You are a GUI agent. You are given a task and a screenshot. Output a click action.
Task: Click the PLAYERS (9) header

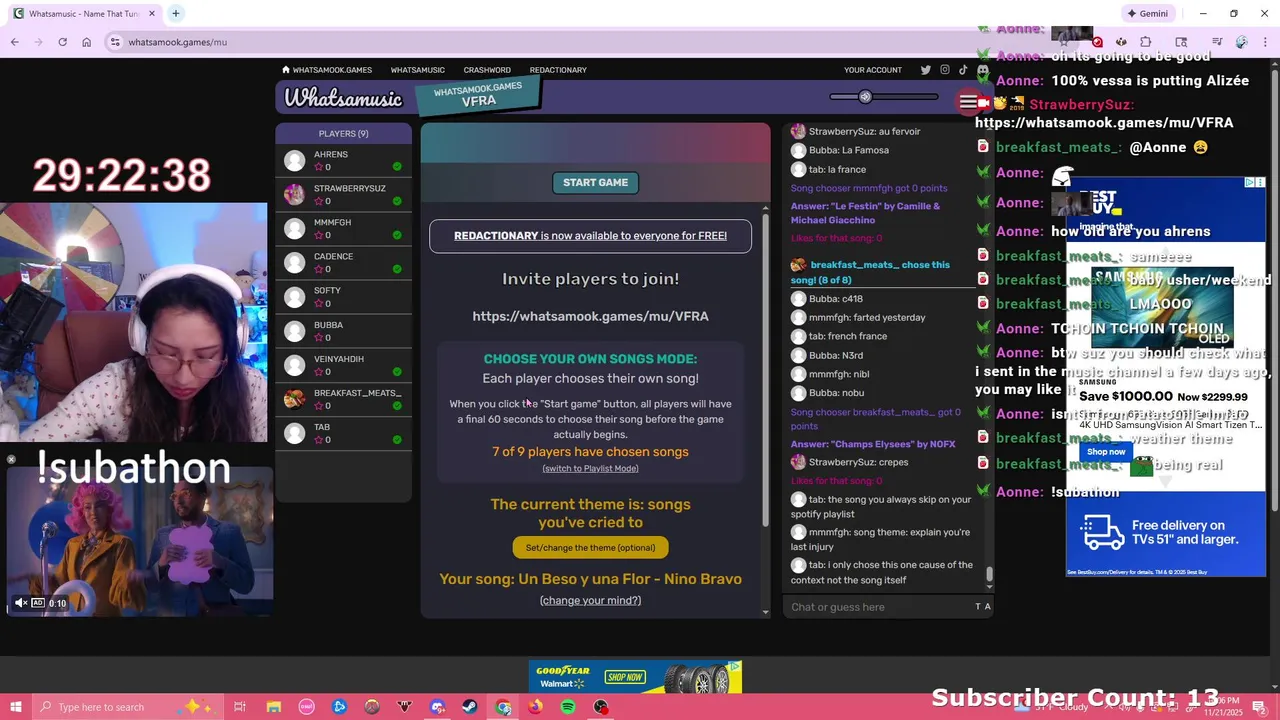point(343,133)
